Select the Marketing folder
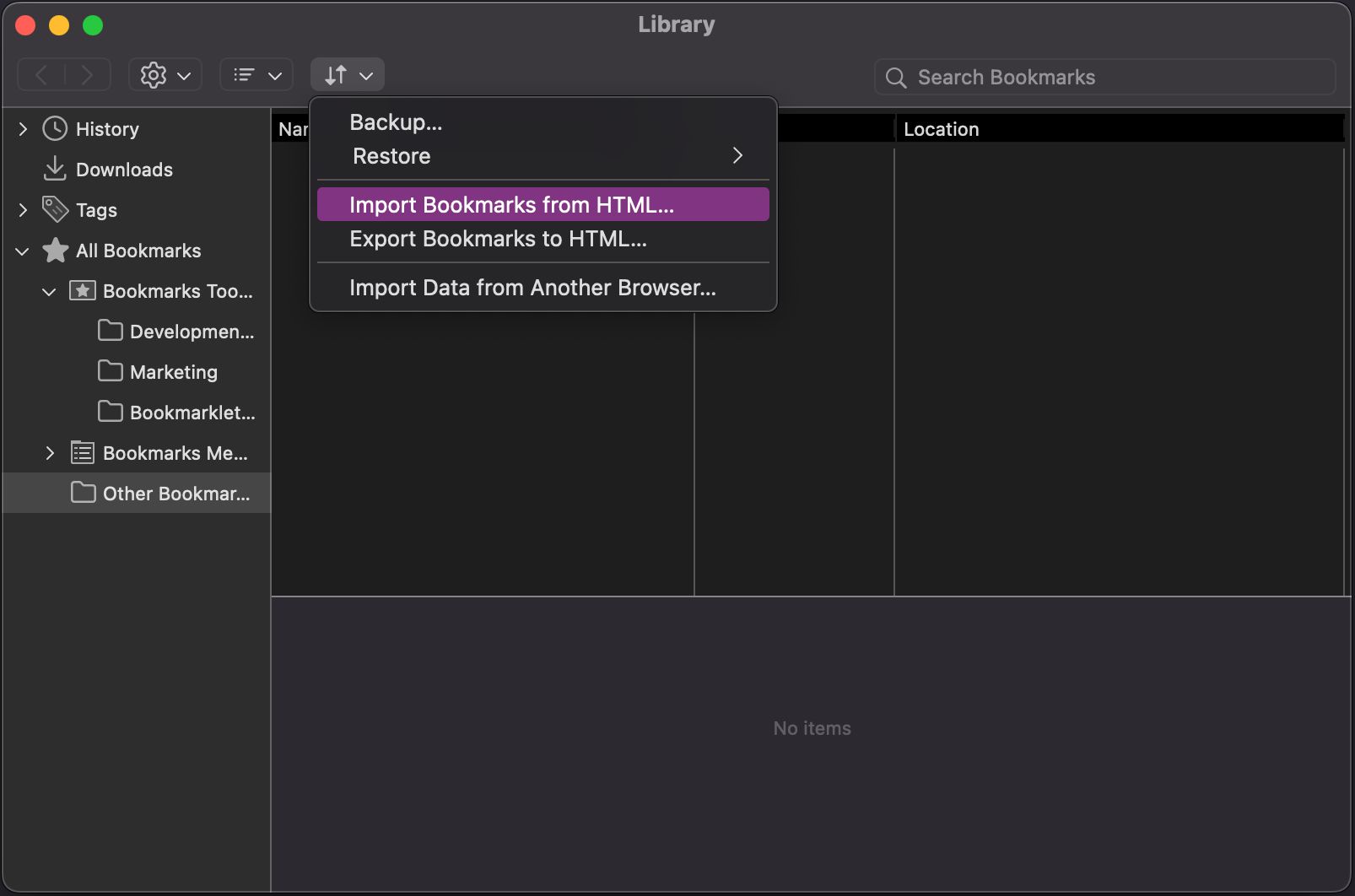1355x896 pixels. 173,371
